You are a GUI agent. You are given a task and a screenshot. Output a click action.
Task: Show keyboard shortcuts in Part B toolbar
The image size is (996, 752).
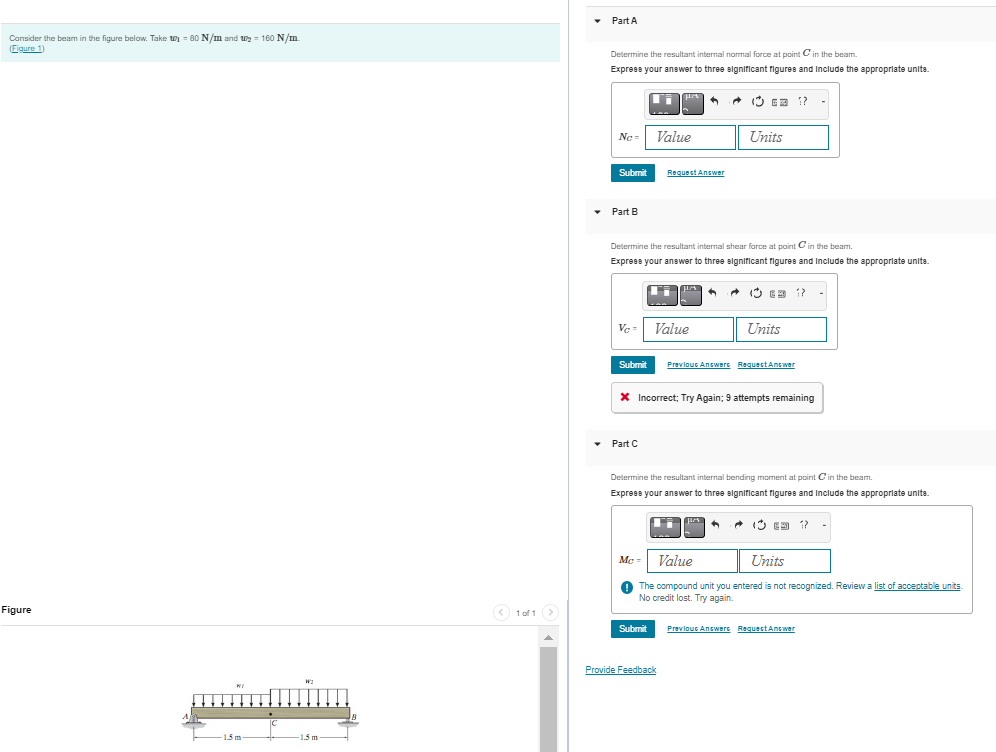(777, 293)
